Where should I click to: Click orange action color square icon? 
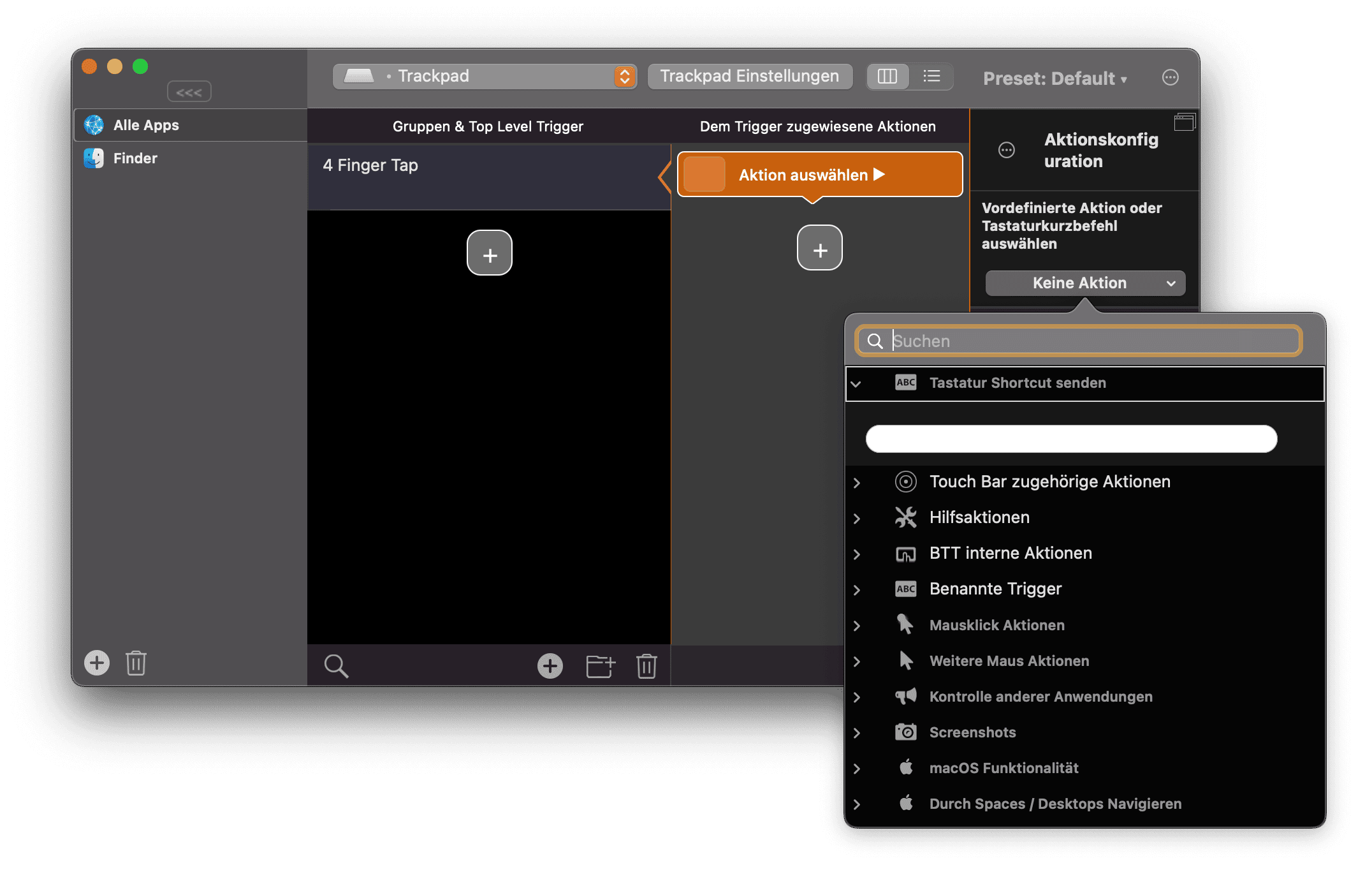pyautogui.click(x=704, y=174)
